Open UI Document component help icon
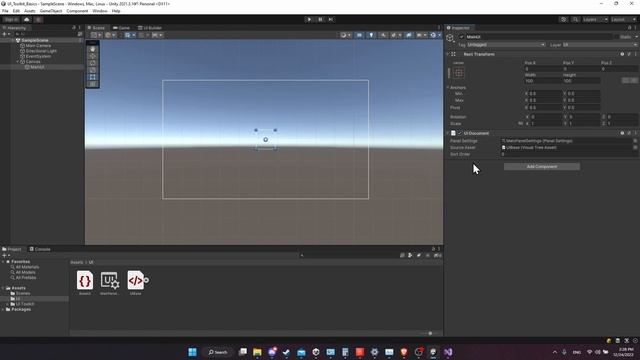The image size is (640, 360). [x=622, y=133]
